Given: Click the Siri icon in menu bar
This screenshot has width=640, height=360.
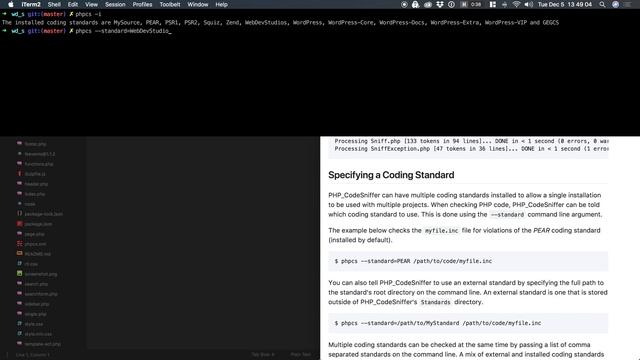Looking at the screenshot, I should pos(616,4).
